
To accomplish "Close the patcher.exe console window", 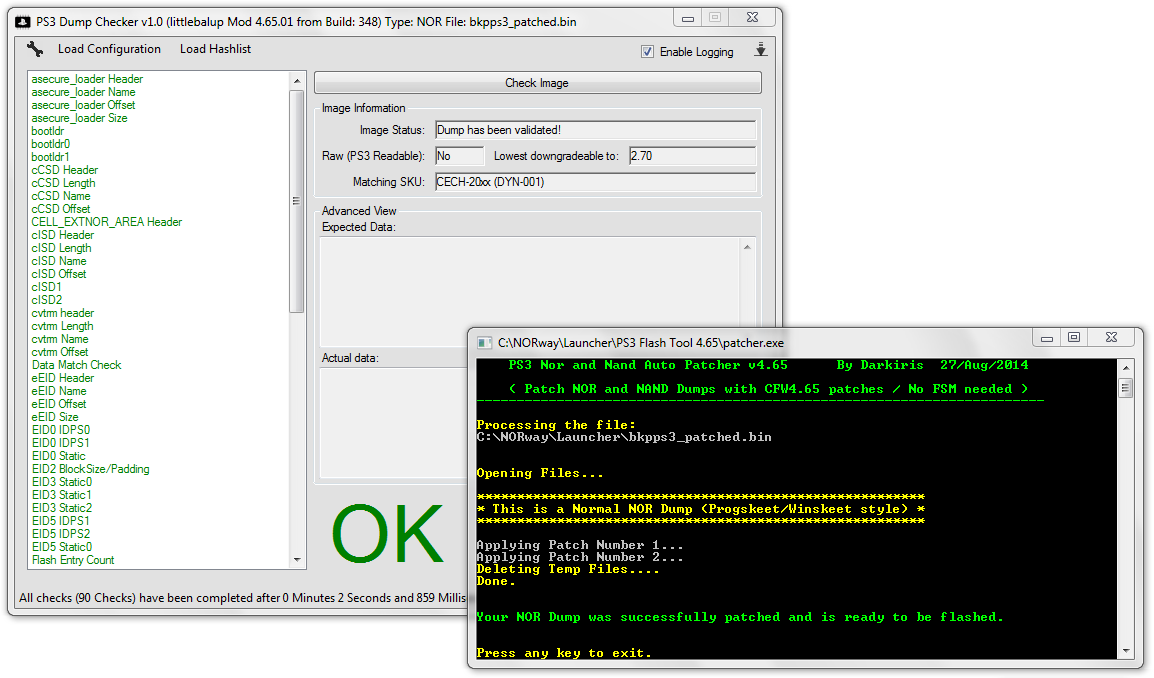I will [1113, 338].
